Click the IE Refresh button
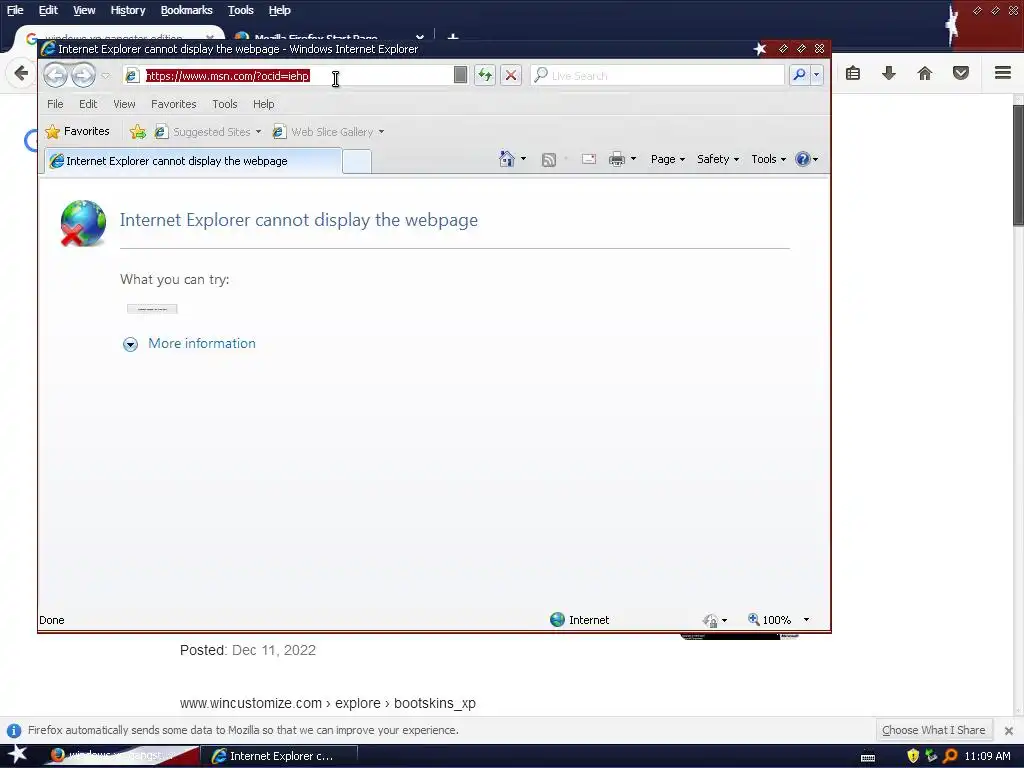This screenshot has height=768, width=1024. 485,75
